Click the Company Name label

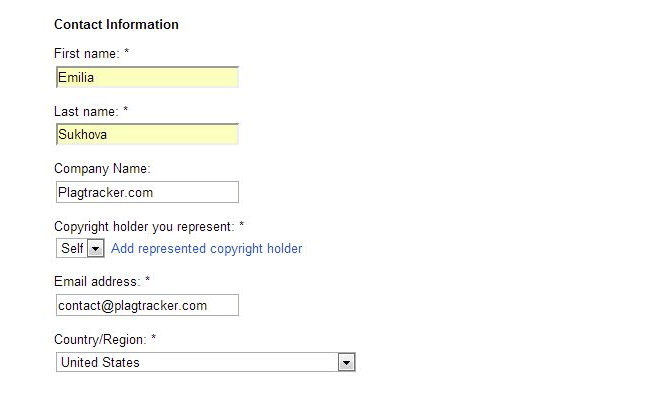102,169
